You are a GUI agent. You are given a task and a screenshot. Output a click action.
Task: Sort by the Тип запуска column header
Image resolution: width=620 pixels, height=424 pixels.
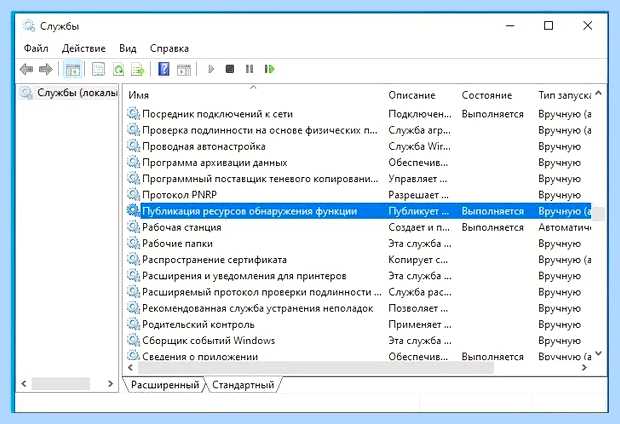(564, 95)
